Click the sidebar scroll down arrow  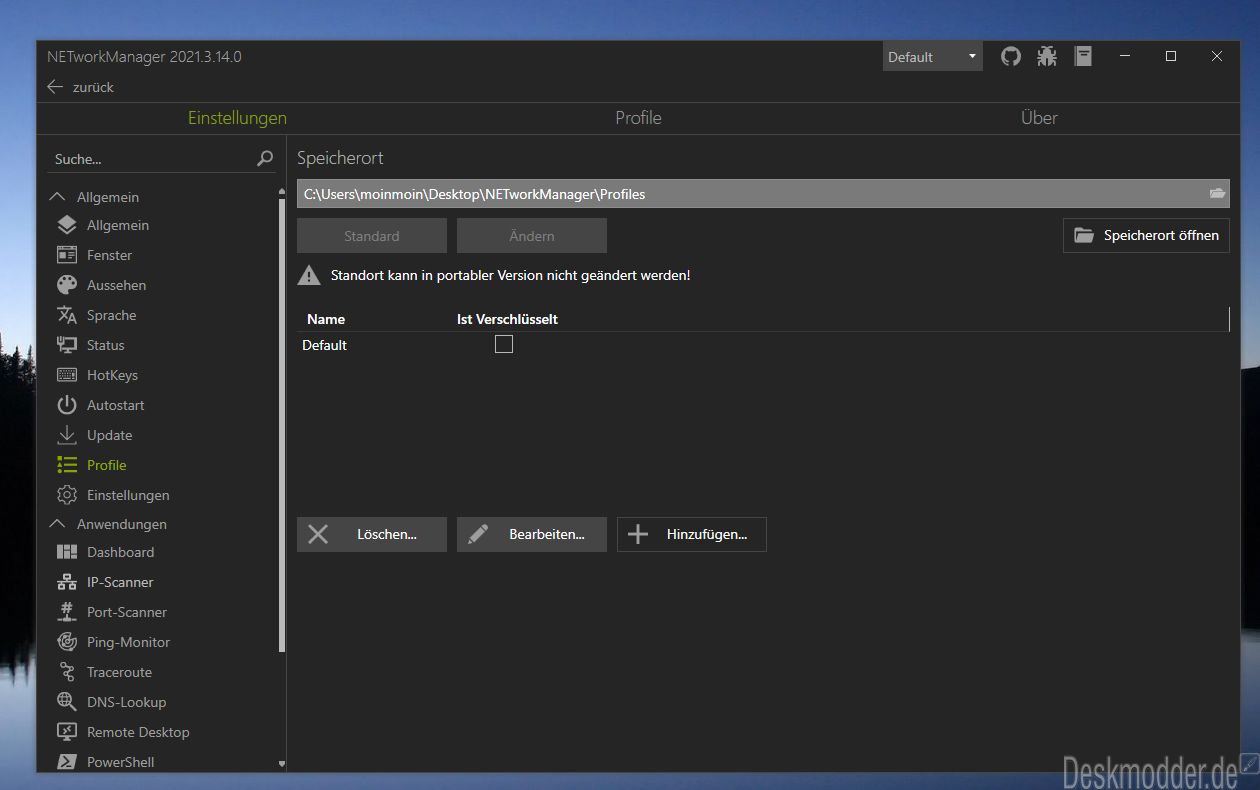point(281,763)
